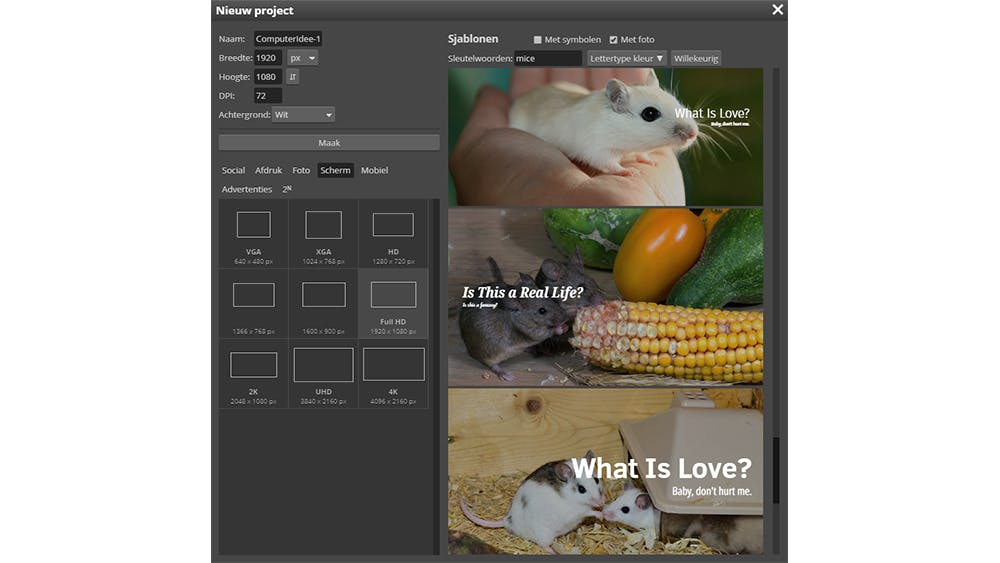The image size is (1000, 563).
Task: Swap width and height values
Action: point(293,77)
